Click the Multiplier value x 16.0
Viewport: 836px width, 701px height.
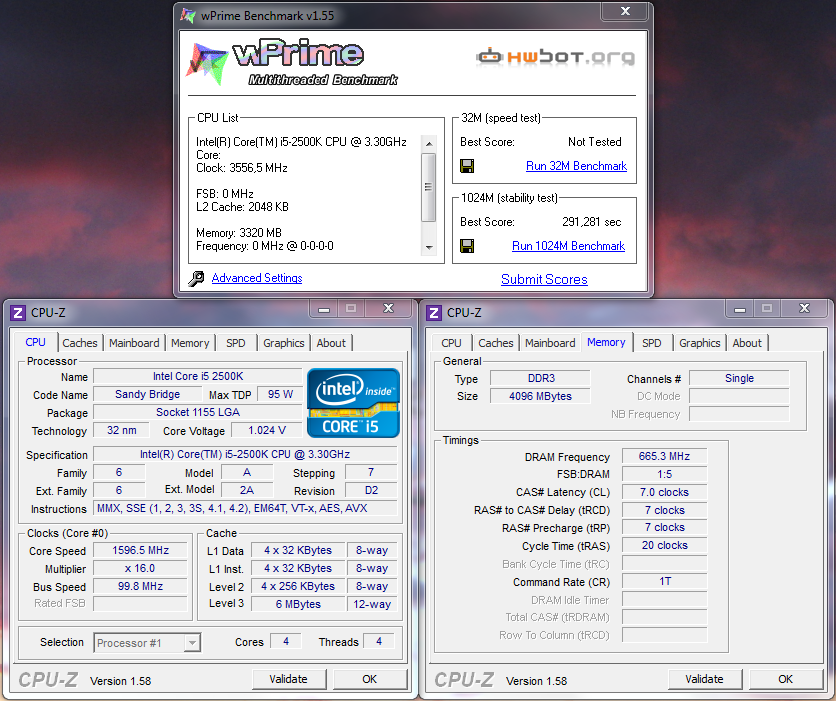tap(141, 569)
